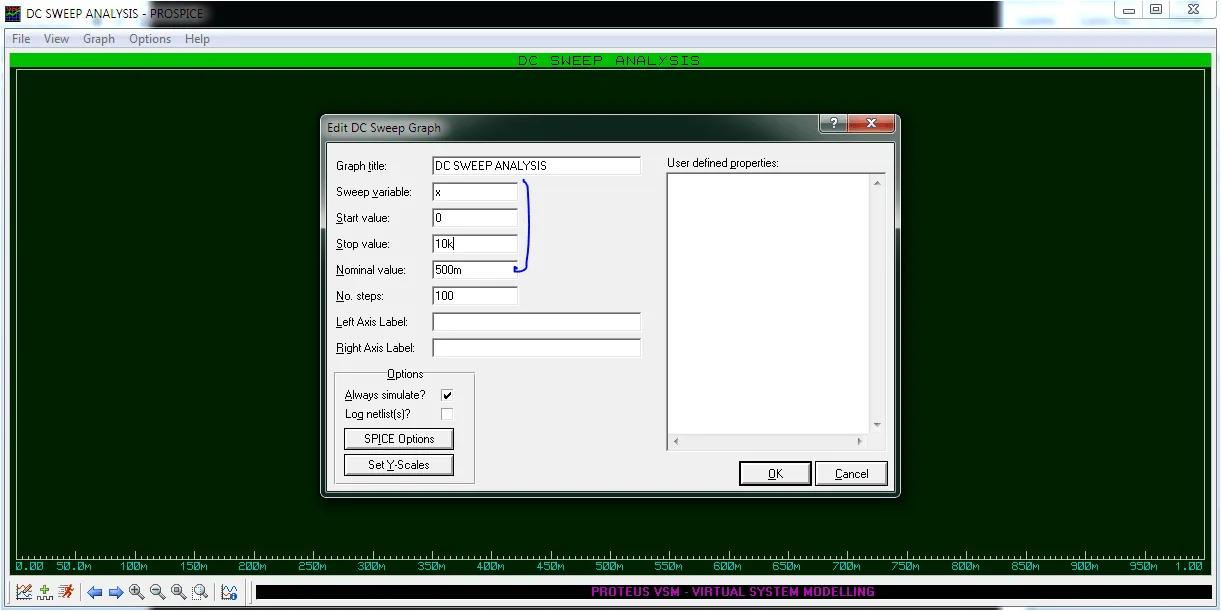
Task: Click the Stop value field
Action: pyautogui.click(x=475, y=244)
